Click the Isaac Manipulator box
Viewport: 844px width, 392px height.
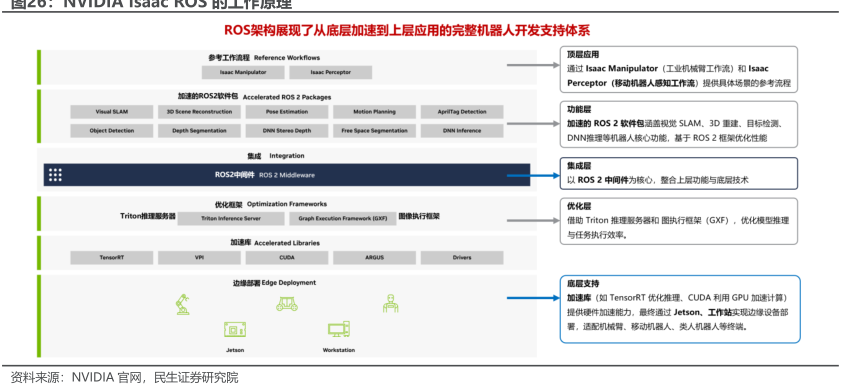[243, 72]
